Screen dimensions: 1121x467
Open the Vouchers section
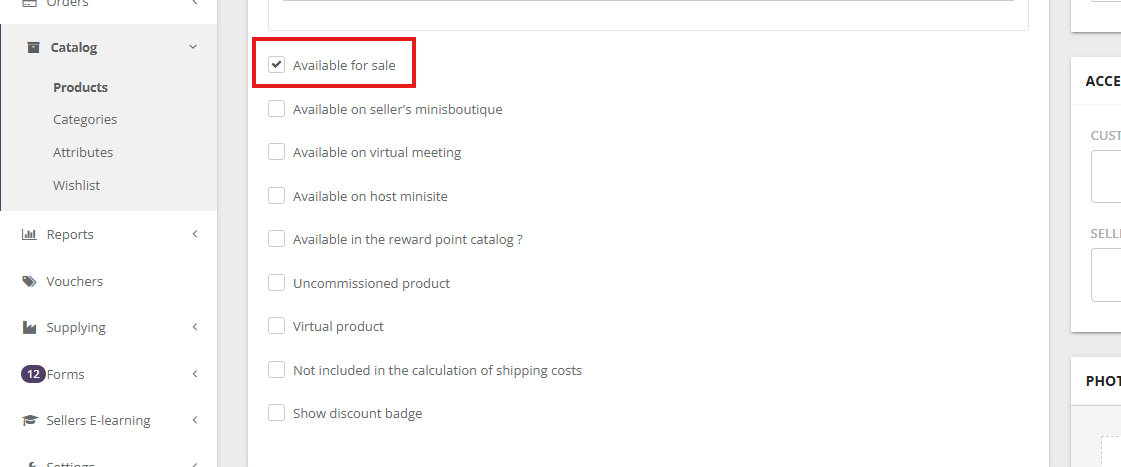click(x=74, y=281)
